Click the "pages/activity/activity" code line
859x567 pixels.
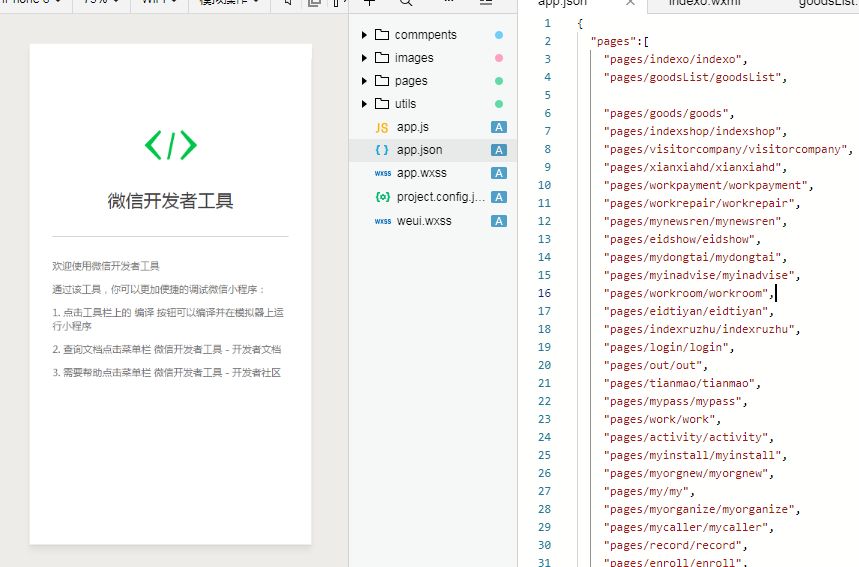pyautogui.click(x=689, y=438)
